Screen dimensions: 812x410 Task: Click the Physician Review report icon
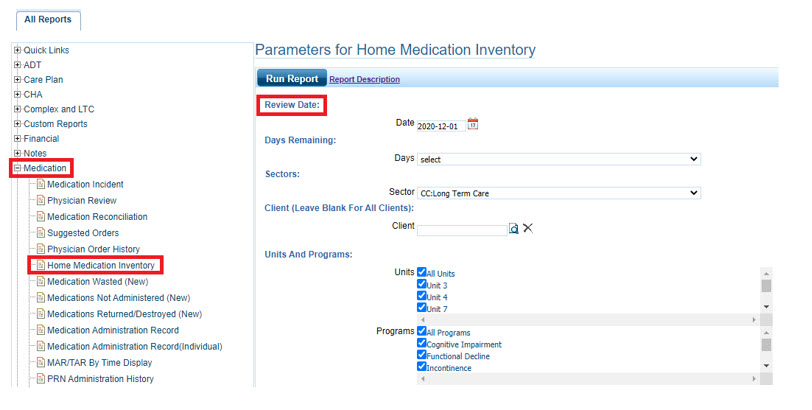coord(40,201)
